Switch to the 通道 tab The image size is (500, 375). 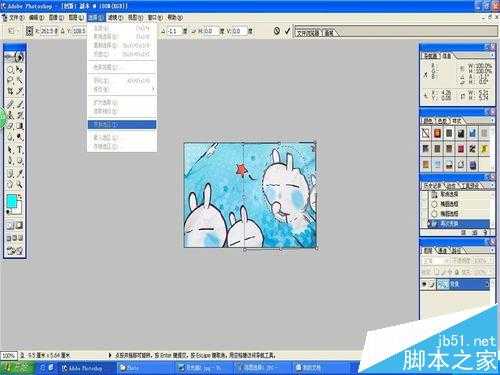[442, 251]
